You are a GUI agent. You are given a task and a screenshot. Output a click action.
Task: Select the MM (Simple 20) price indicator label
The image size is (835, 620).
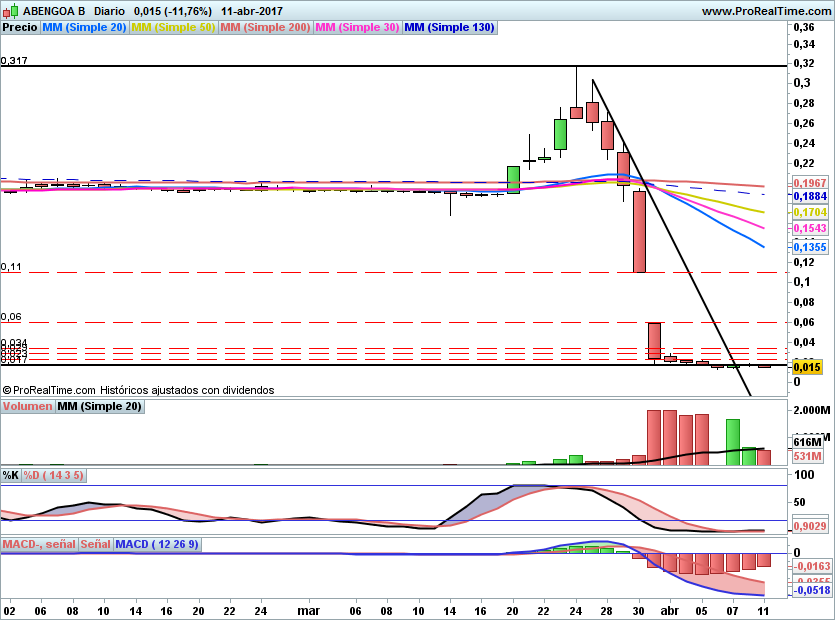[84, 28]
